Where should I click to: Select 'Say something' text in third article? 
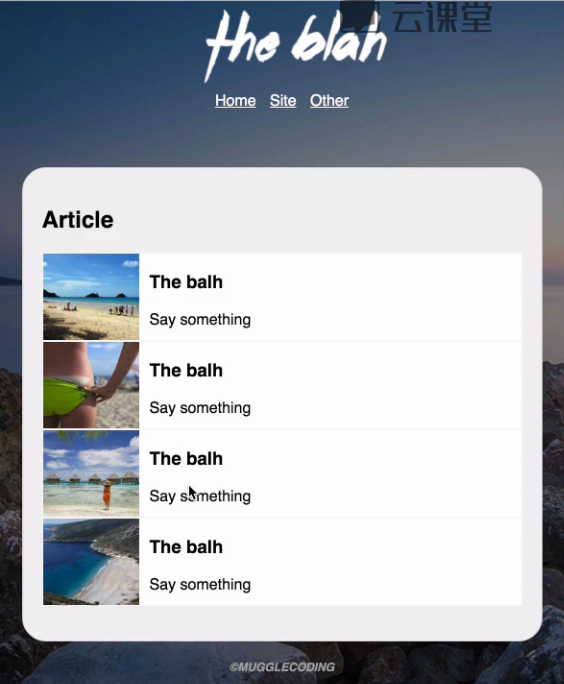200,496
